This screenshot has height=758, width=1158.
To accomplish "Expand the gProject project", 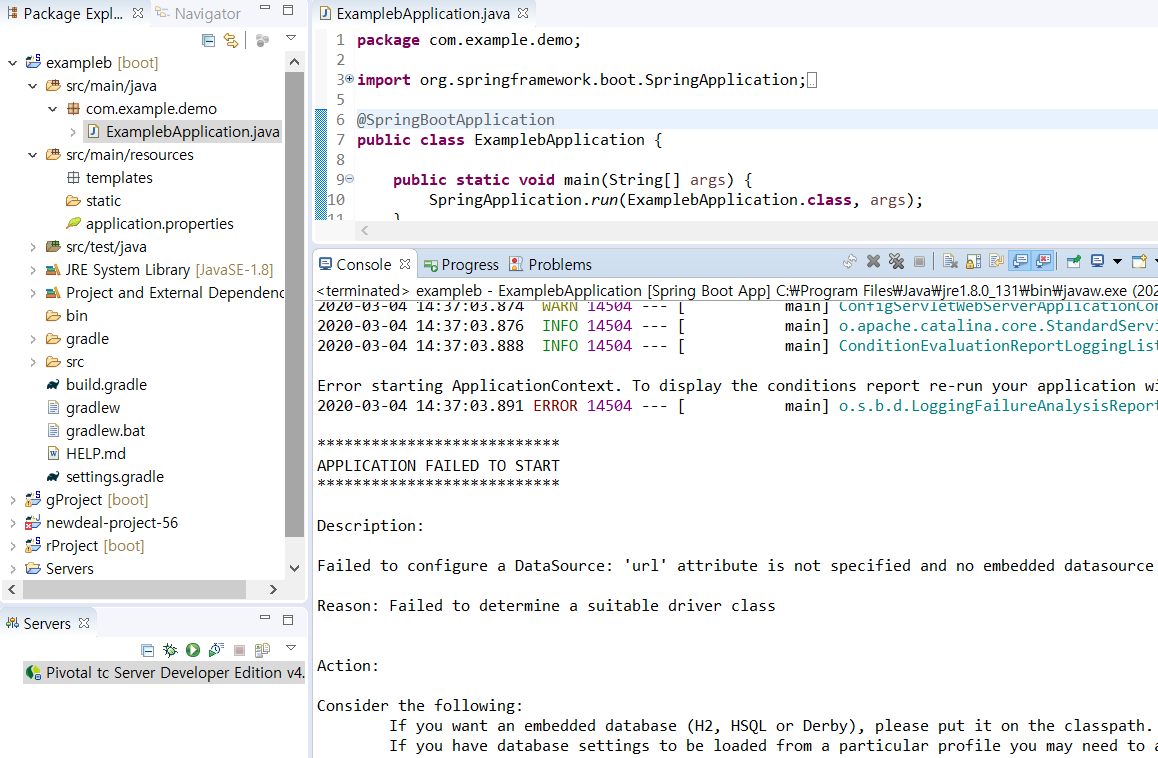I will 13,500.
